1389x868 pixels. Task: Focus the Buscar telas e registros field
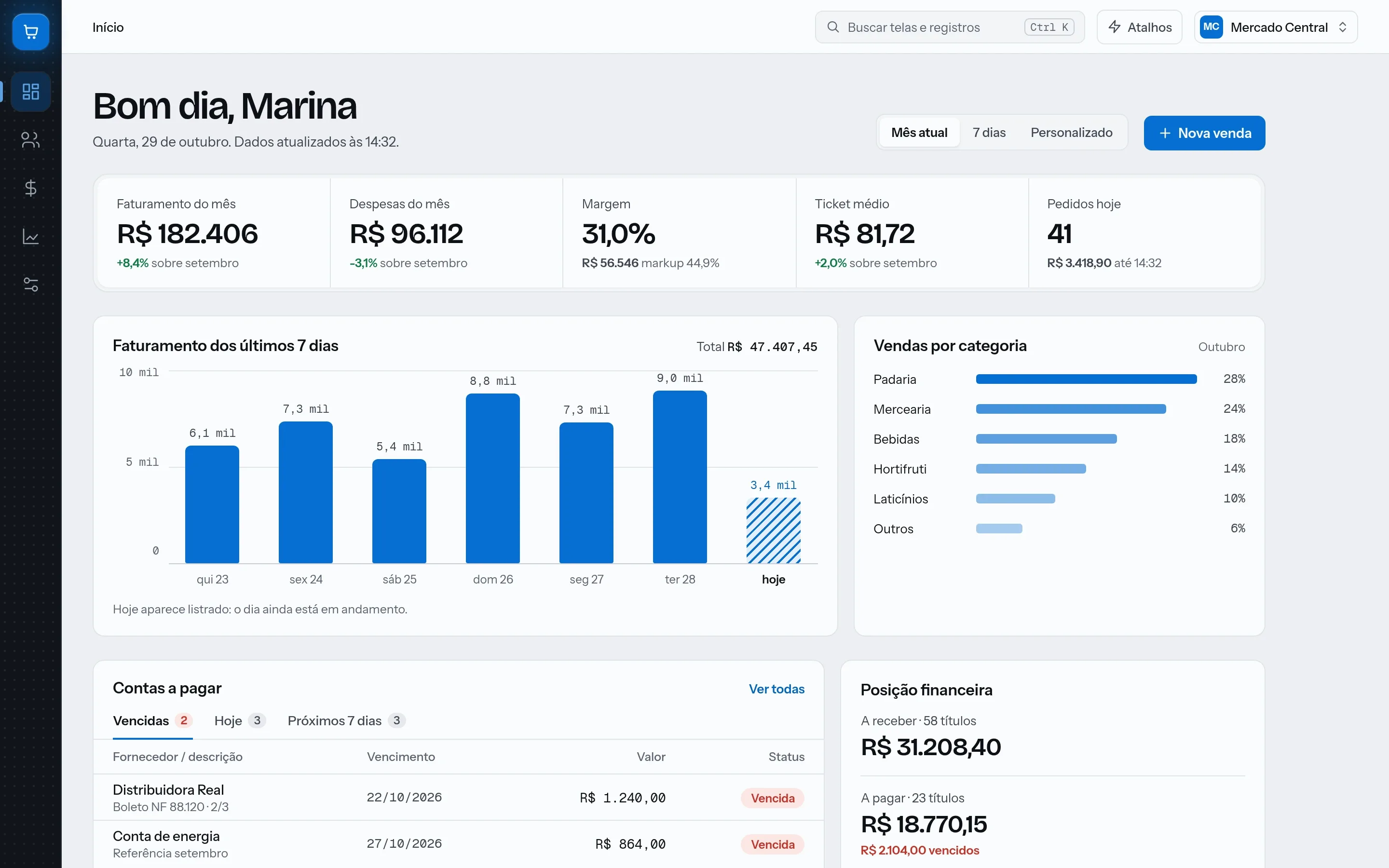(x=949, y=27)
